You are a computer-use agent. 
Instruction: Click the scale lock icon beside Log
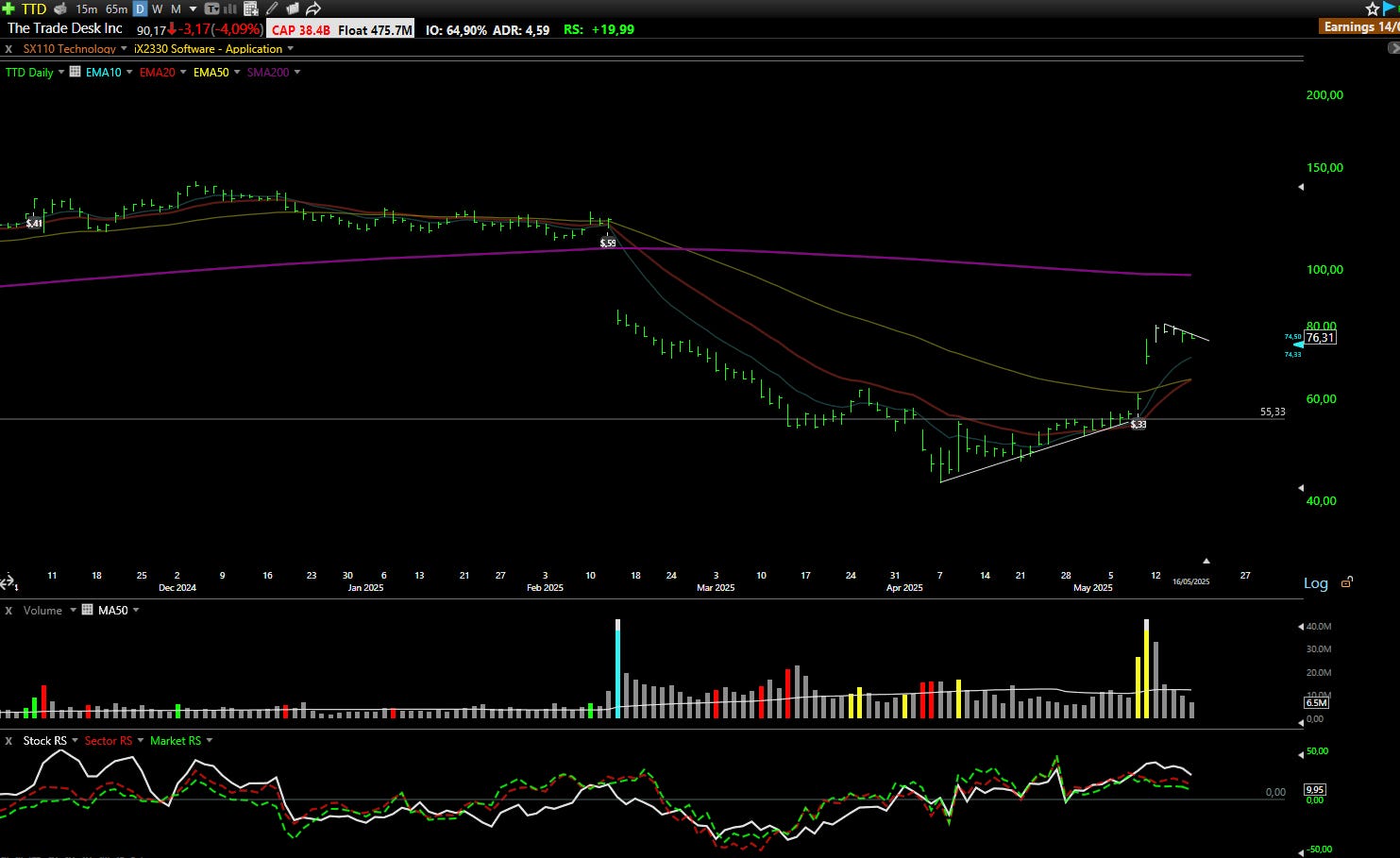click(1347, 582)
